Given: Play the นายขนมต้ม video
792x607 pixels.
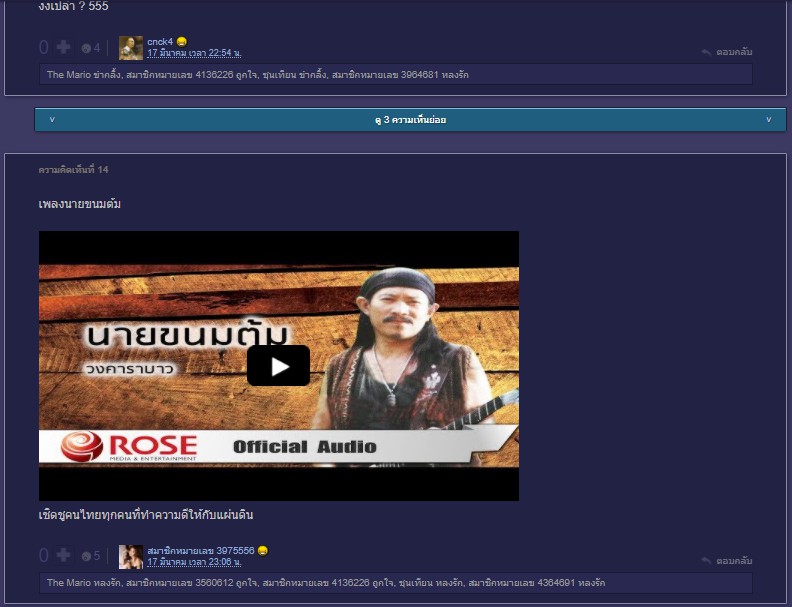Looking at the screenshot, I should coord(278,366).
